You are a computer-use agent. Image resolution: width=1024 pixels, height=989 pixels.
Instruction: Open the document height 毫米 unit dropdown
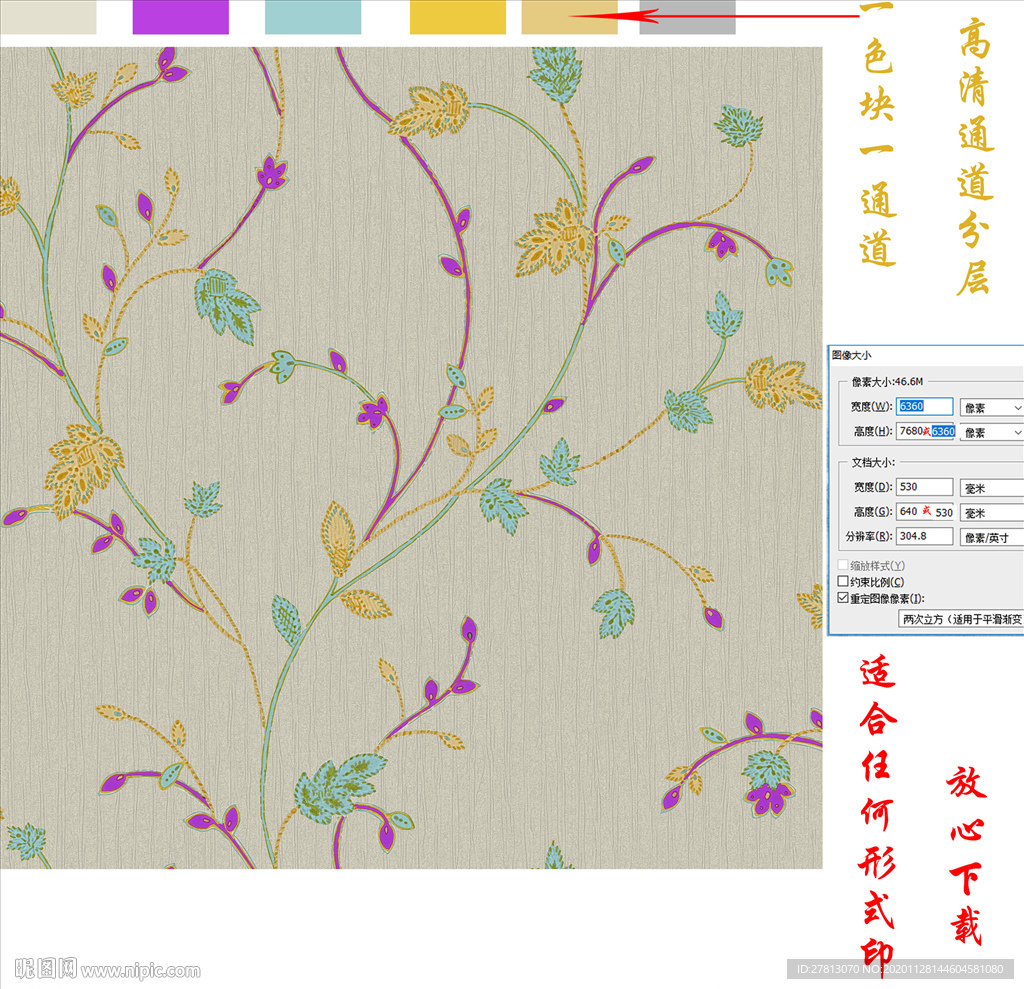point(991,513)
